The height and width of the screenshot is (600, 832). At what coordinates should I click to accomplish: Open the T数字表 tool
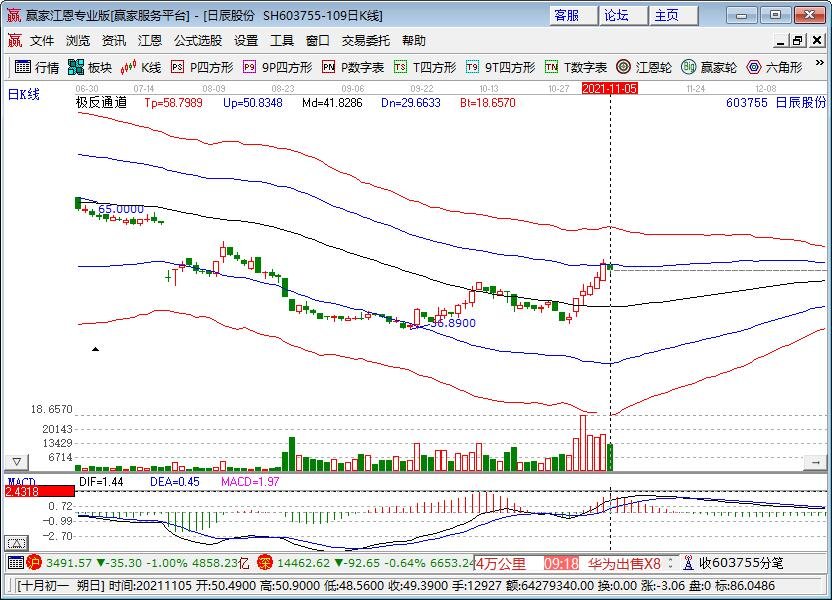click(x=576, y=67)
